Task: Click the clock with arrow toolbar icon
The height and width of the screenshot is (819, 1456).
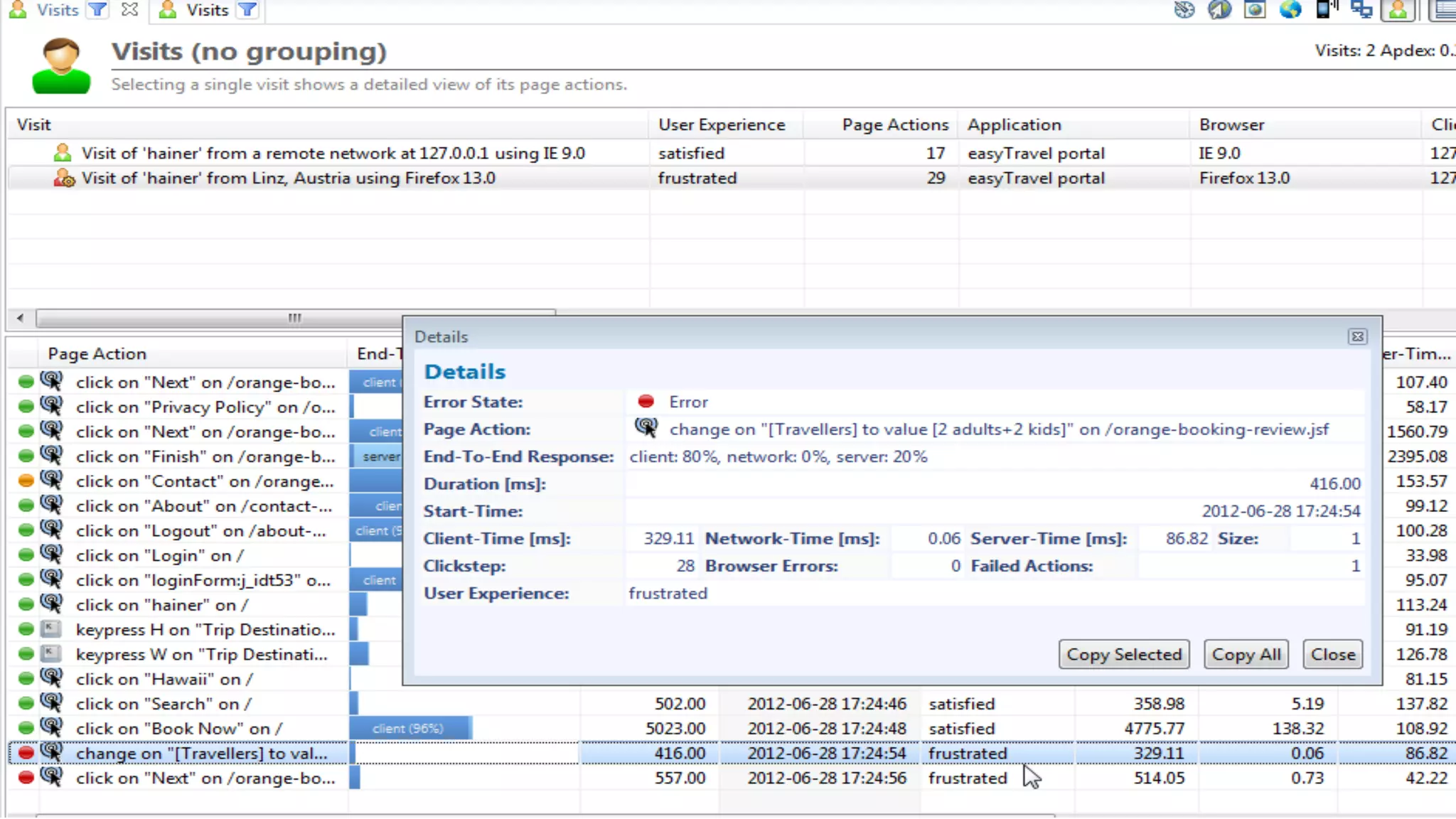Action: (x=1184, y=9)
